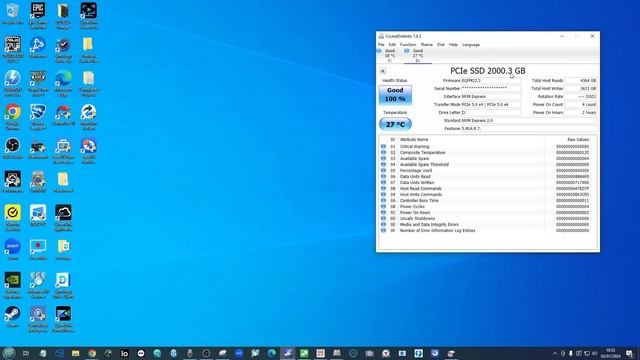This screenshot has width=640, height=360.
Task: Click the Power On Hours value
Action: [x=581, y=113]
